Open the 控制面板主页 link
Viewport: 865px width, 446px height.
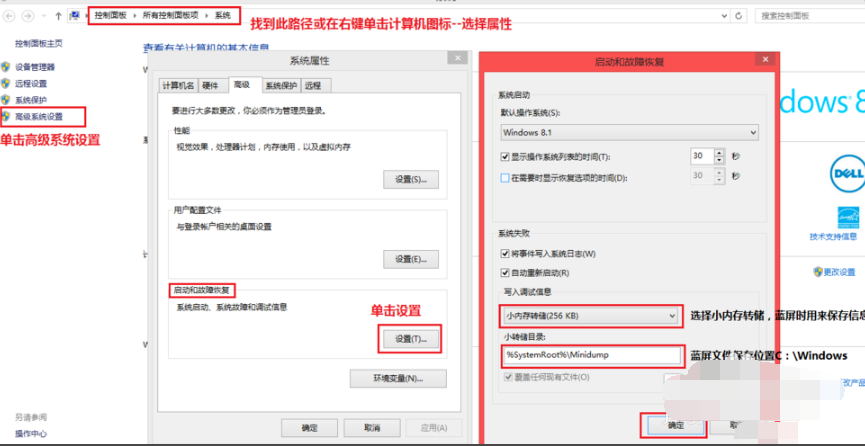(x=39, y=44)
